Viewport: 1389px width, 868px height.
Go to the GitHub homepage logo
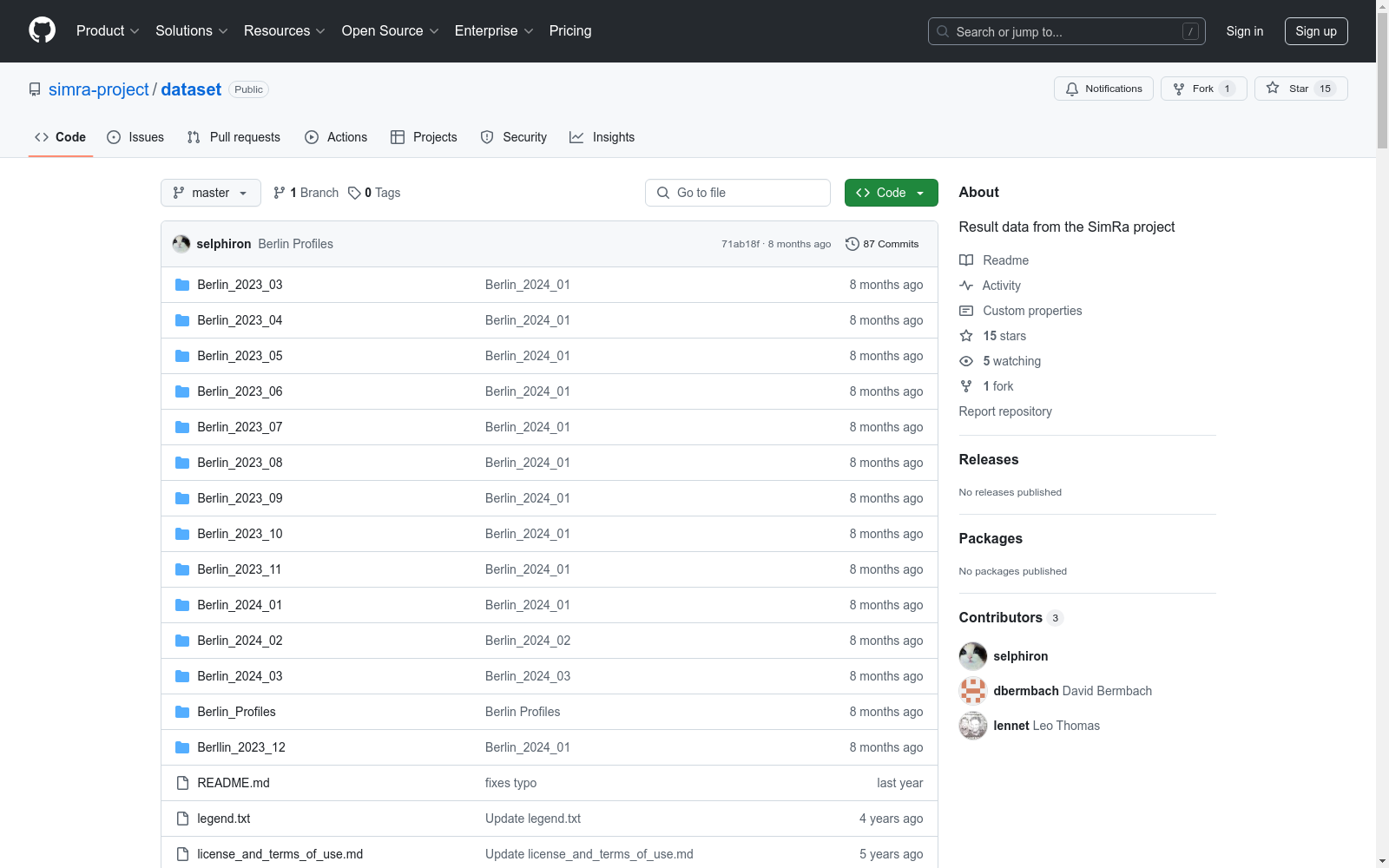coord(42,30)
